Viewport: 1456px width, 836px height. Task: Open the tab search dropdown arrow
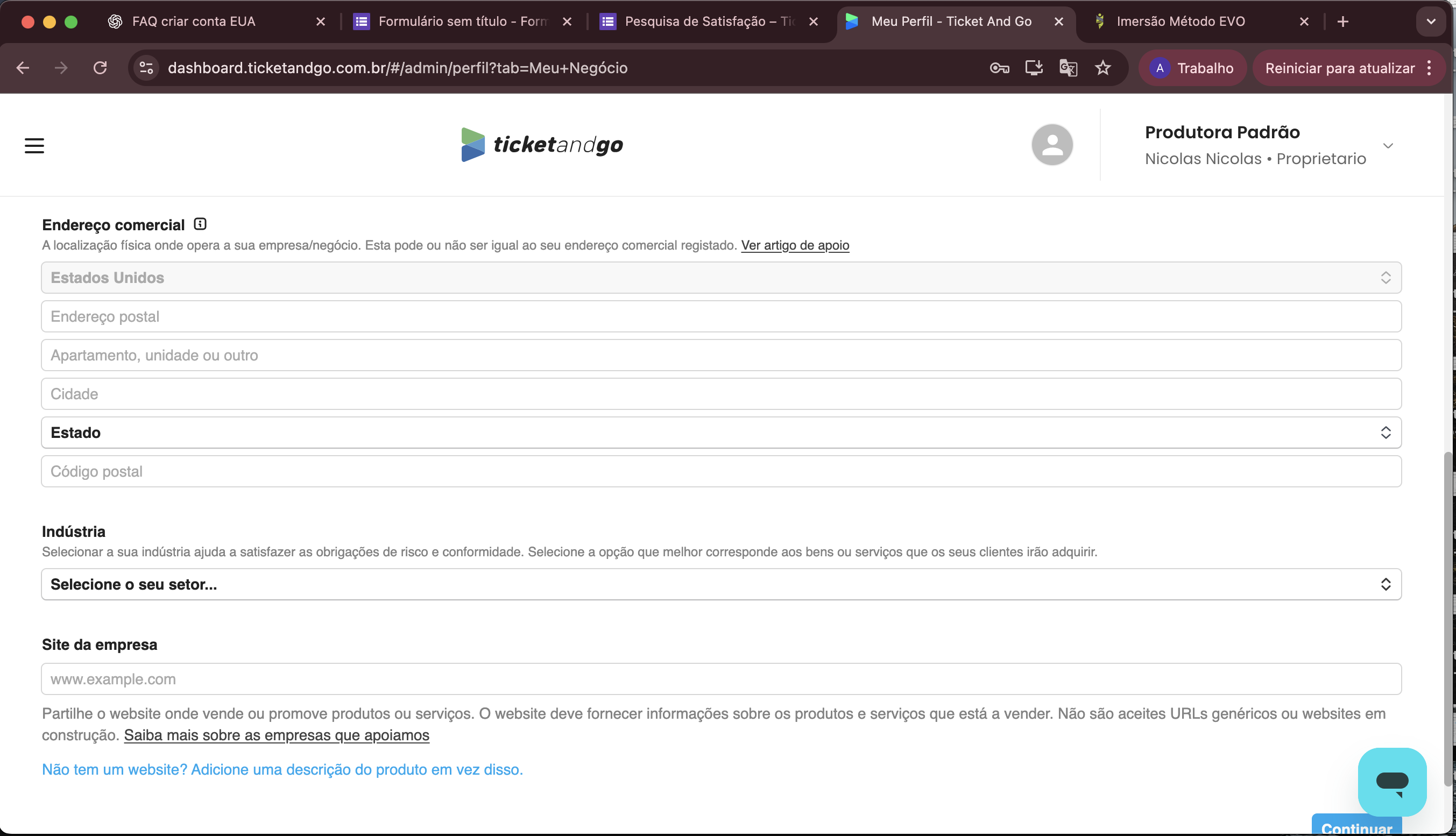[1431, 22]
